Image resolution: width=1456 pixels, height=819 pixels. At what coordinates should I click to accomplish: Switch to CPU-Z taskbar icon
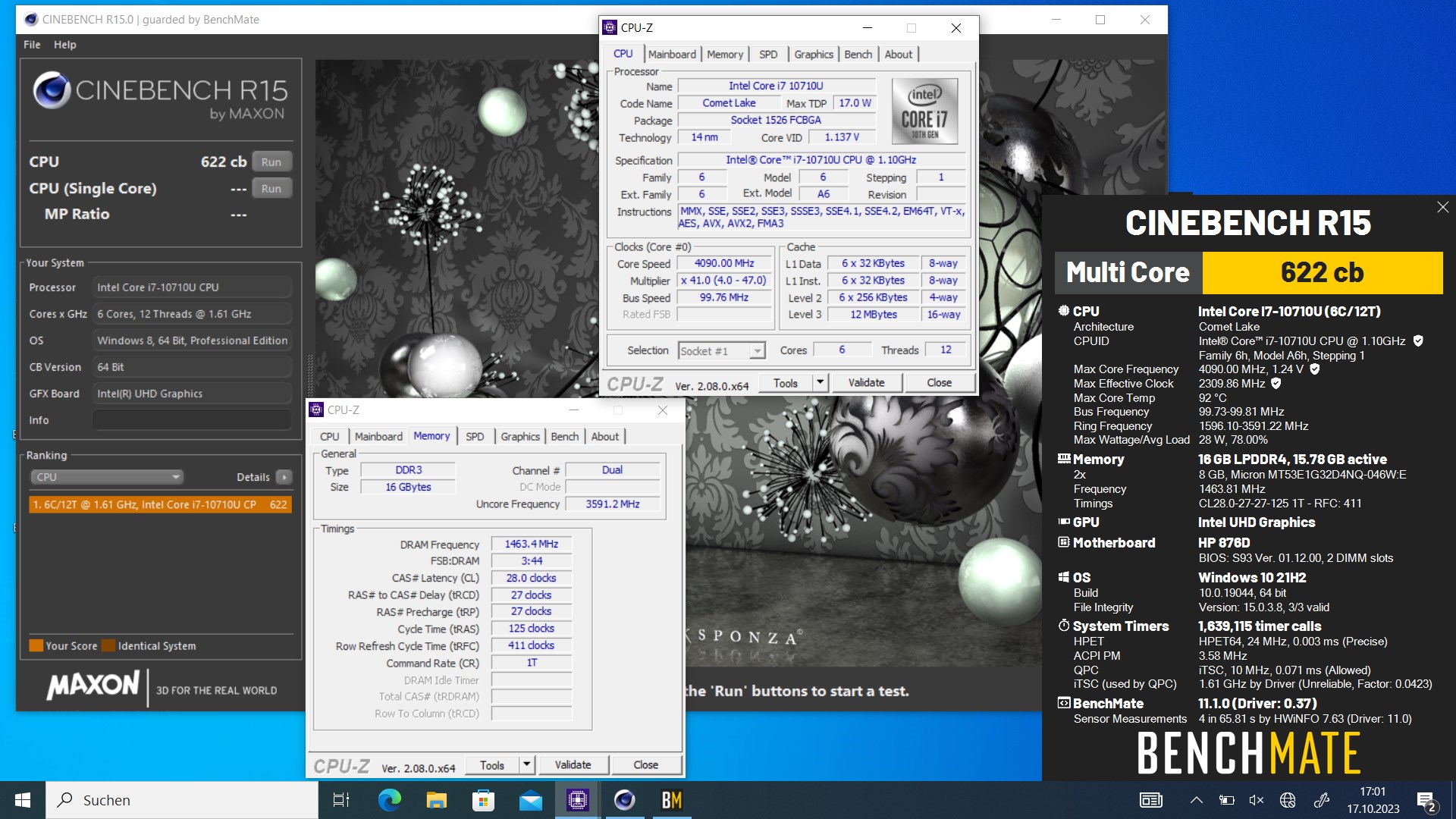click(577, 800)
